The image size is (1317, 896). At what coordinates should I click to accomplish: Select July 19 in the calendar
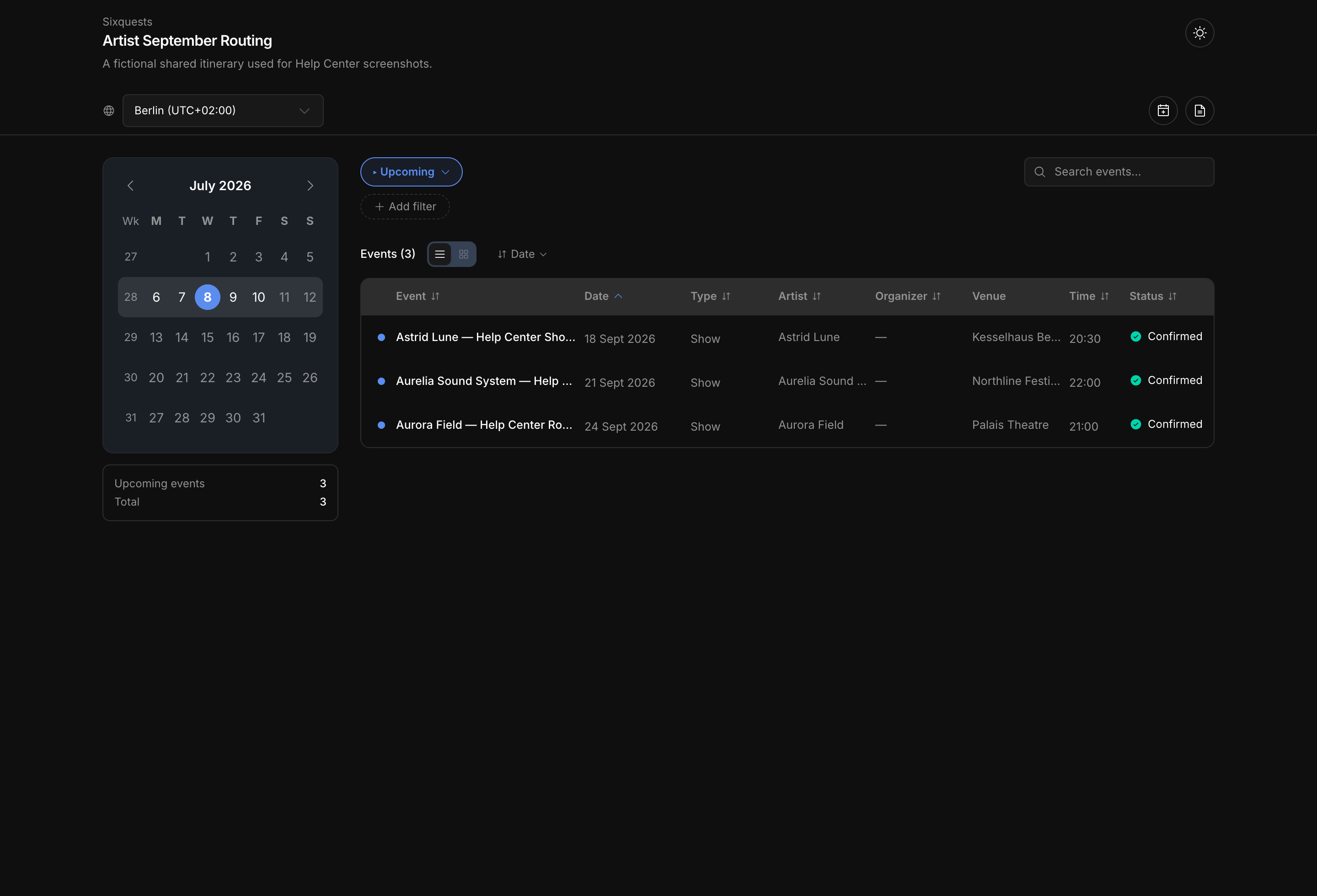310,337
